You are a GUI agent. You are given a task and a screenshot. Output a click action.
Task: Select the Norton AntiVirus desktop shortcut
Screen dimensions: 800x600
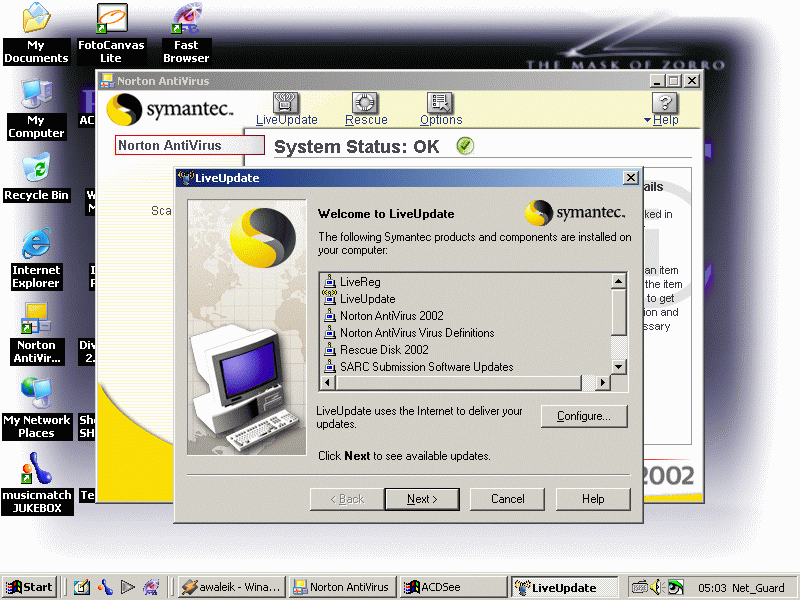click(x=36, y=334)
